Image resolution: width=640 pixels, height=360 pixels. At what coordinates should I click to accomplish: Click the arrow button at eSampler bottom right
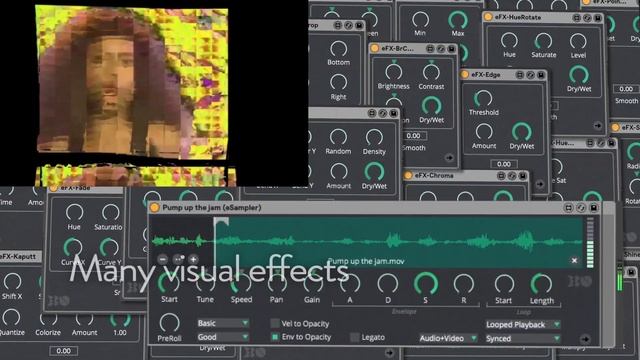[585, 339]
